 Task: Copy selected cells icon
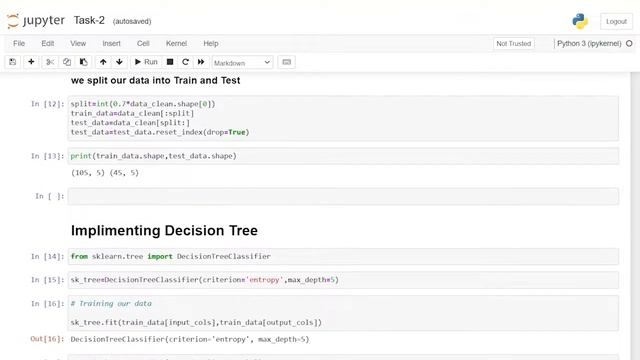67,62
